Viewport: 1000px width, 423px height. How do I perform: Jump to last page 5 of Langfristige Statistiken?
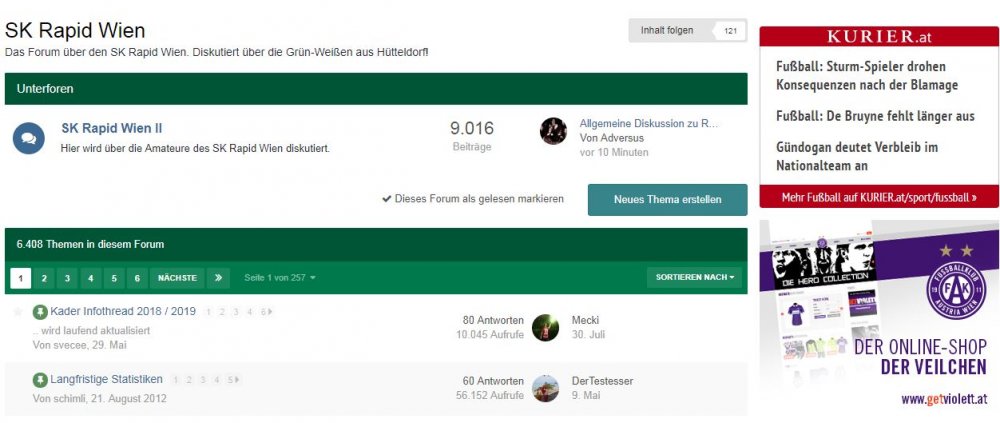click(x=233, y=380)
